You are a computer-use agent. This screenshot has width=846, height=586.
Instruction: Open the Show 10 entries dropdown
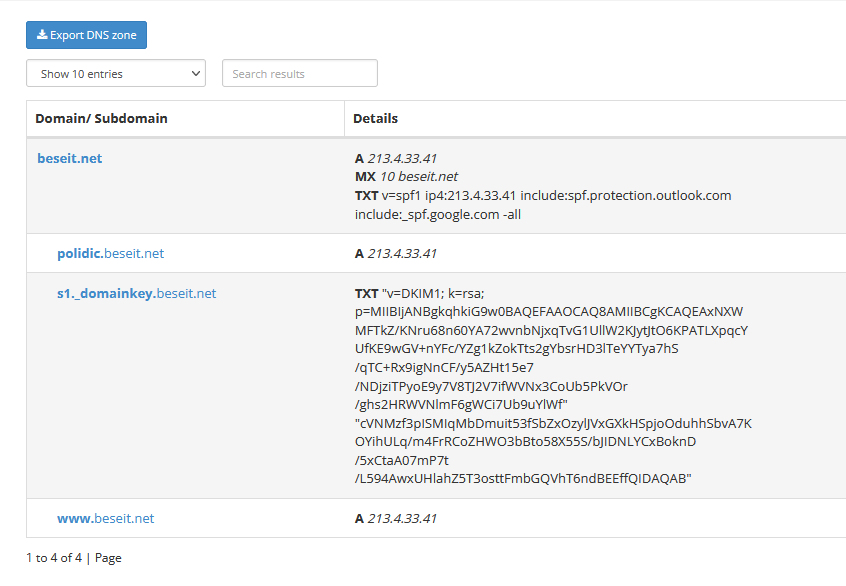115,74
